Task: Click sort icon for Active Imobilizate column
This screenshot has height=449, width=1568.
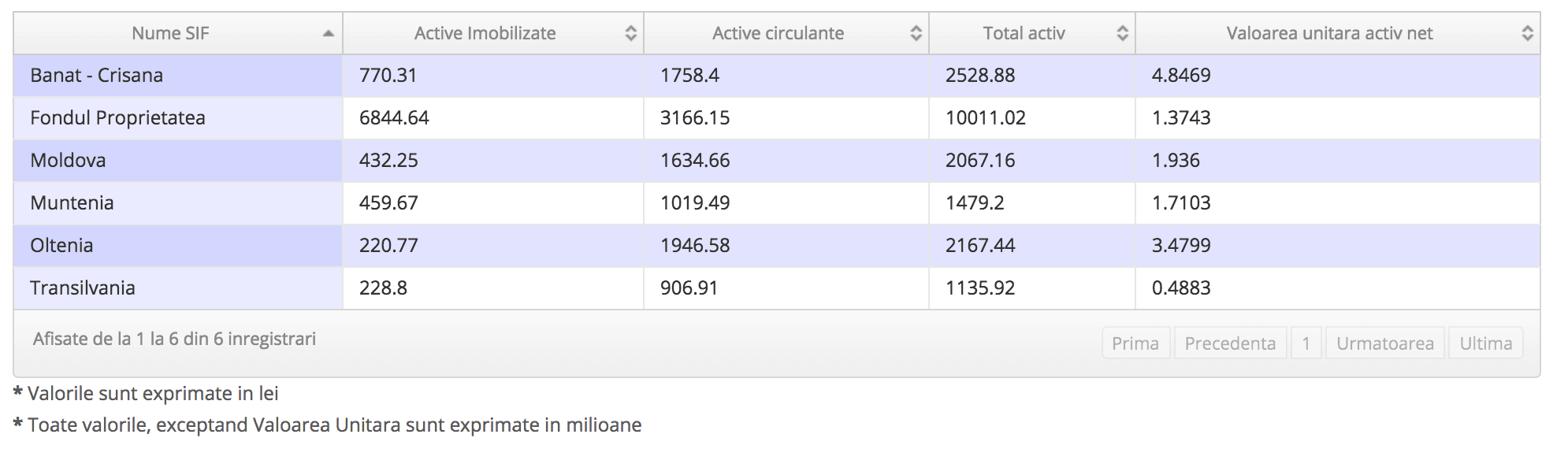Action: point(630,33)
